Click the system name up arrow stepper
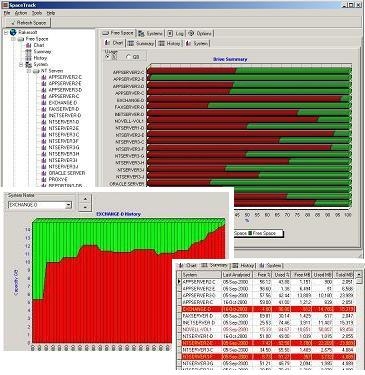 pyautogui.click(x=85, y=199)
